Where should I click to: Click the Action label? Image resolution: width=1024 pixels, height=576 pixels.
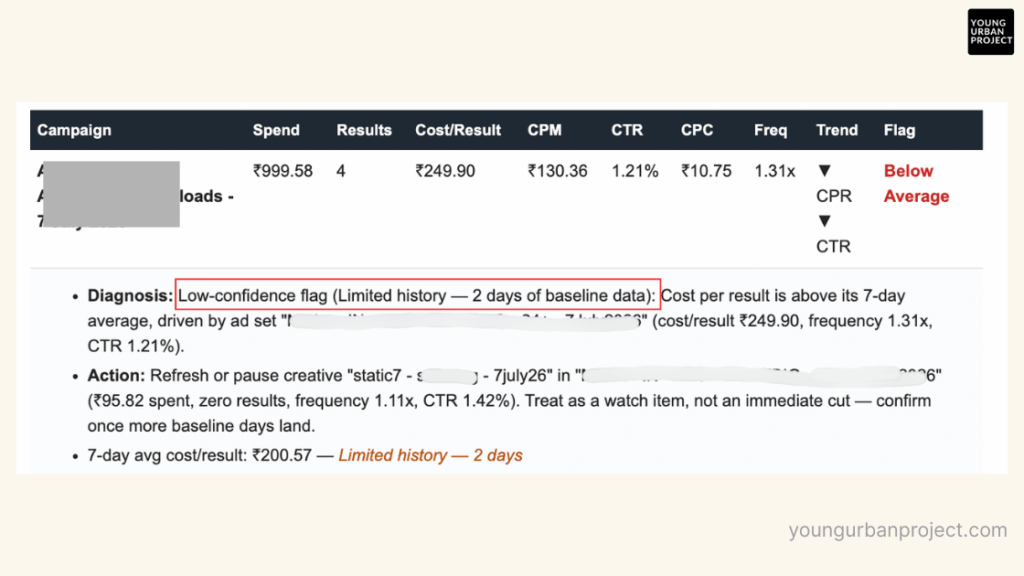(x=116, y=376)
